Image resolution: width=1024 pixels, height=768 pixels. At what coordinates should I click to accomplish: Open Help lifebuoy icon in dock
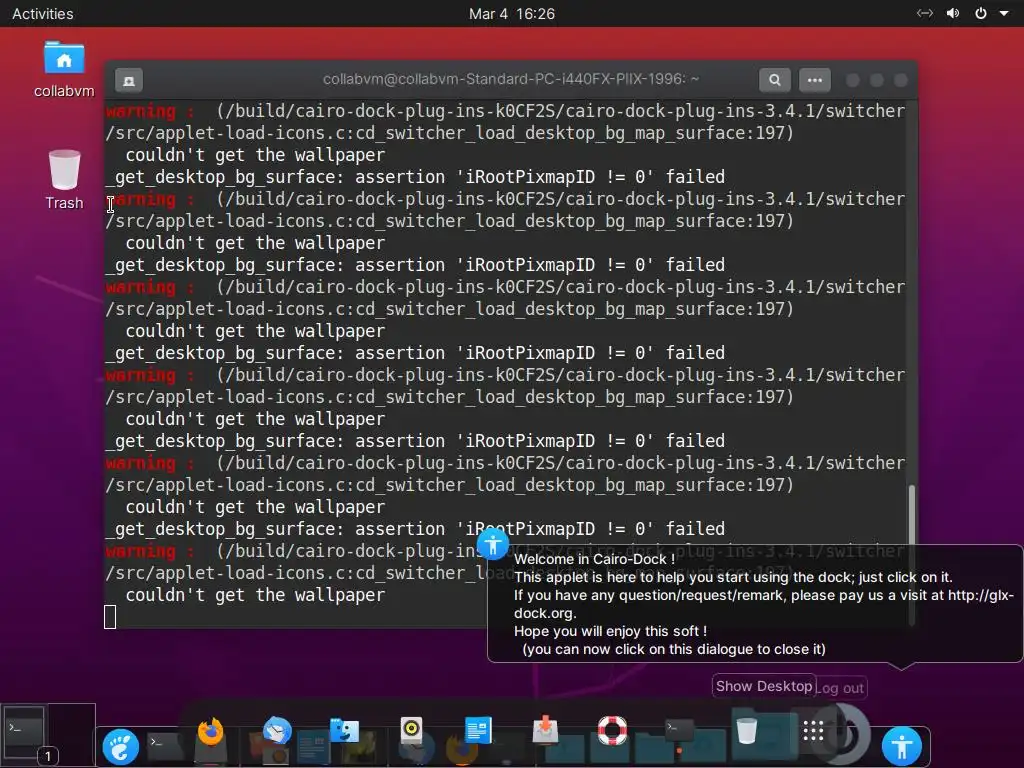[x=612, y=730]
